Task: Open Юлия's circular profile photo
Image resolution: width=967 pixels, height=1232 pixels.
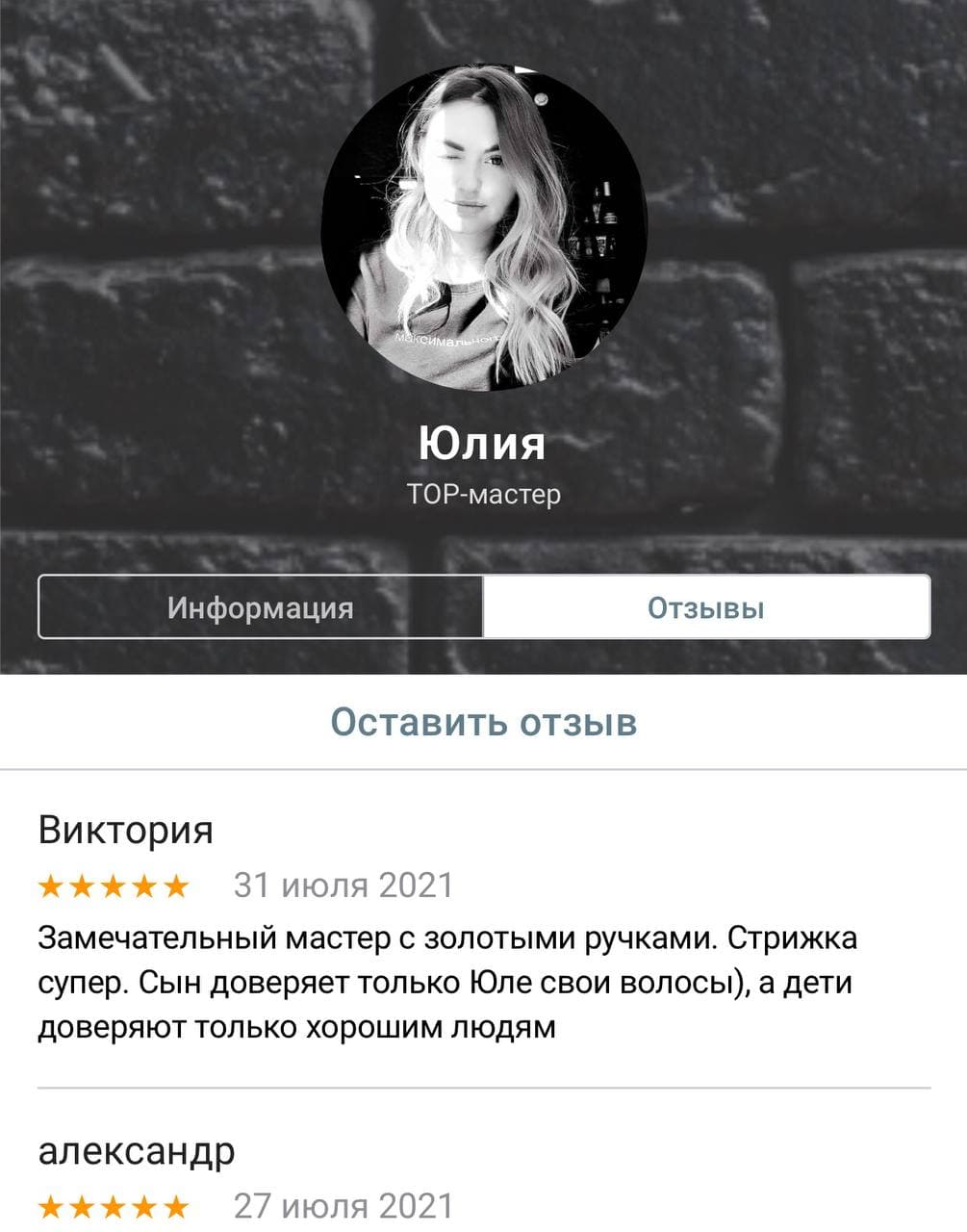Action: (484, 227)
